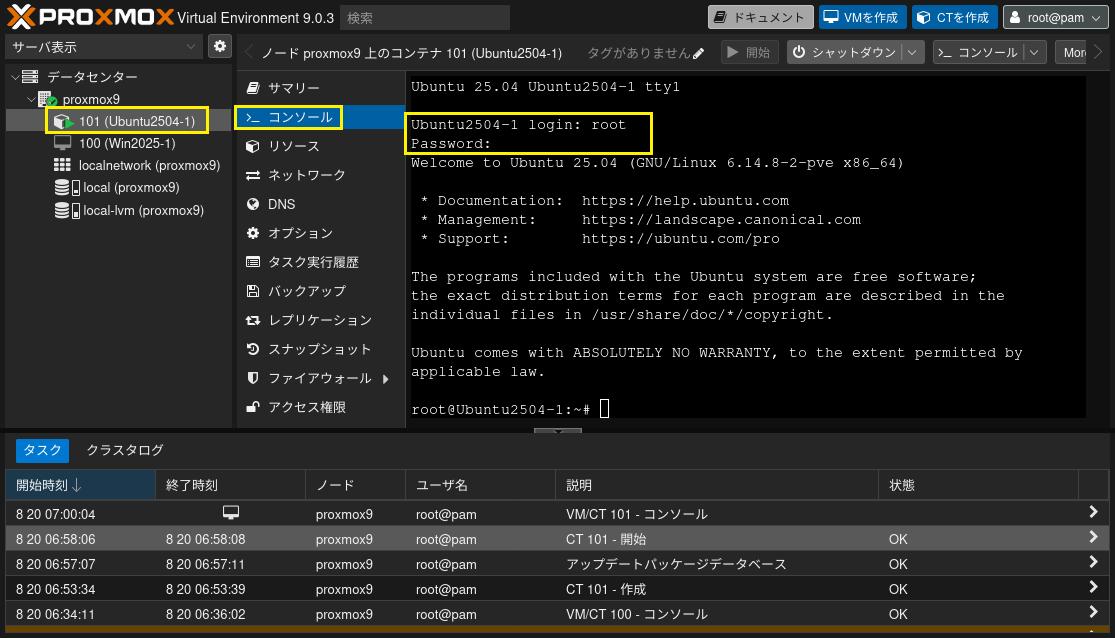1115x638 pixels.
Task: Open localnetwork (proxmox9) entry
Action: tap(149, 165)
